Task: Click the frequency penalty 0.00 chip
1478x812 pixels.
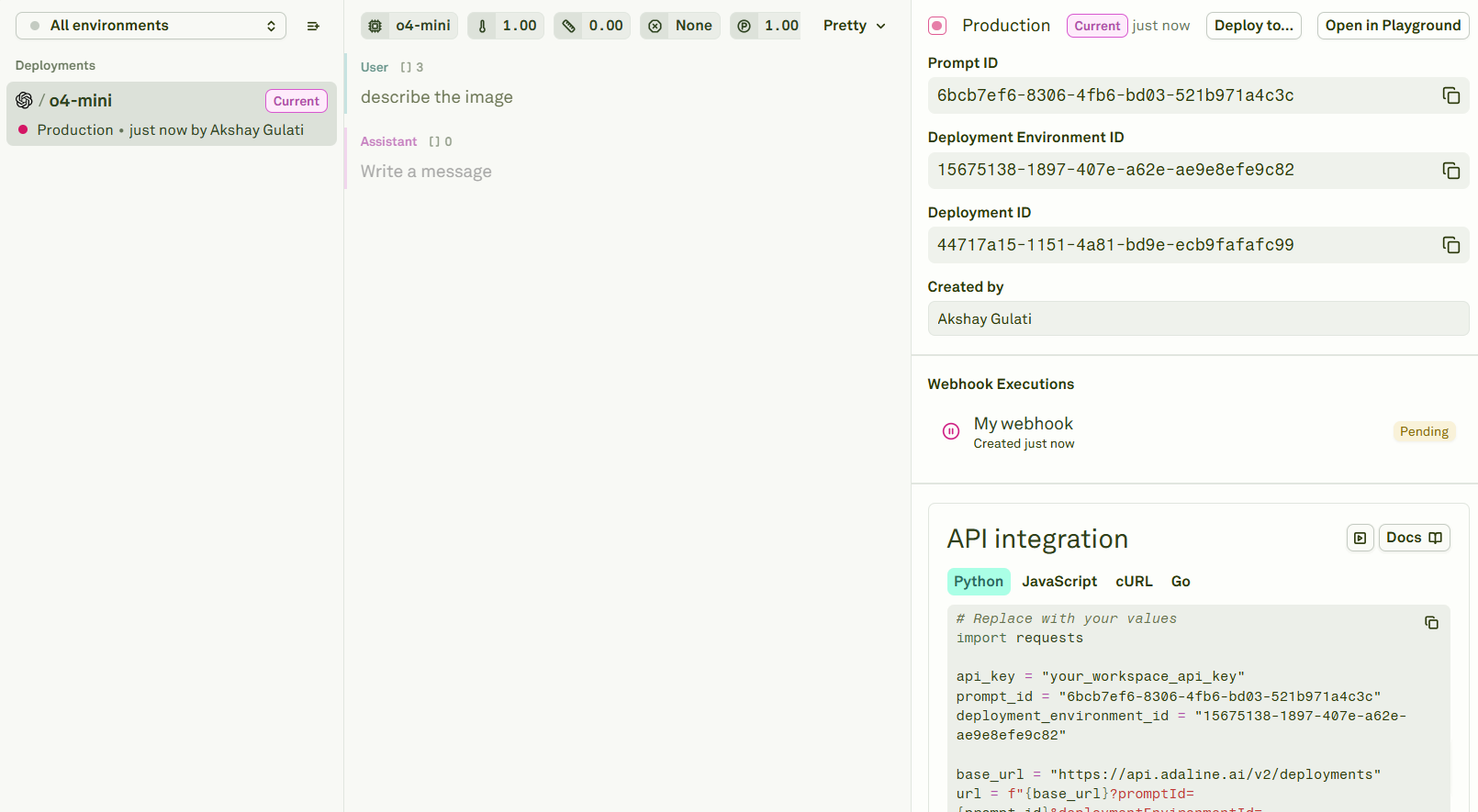Action: point(592,26)
